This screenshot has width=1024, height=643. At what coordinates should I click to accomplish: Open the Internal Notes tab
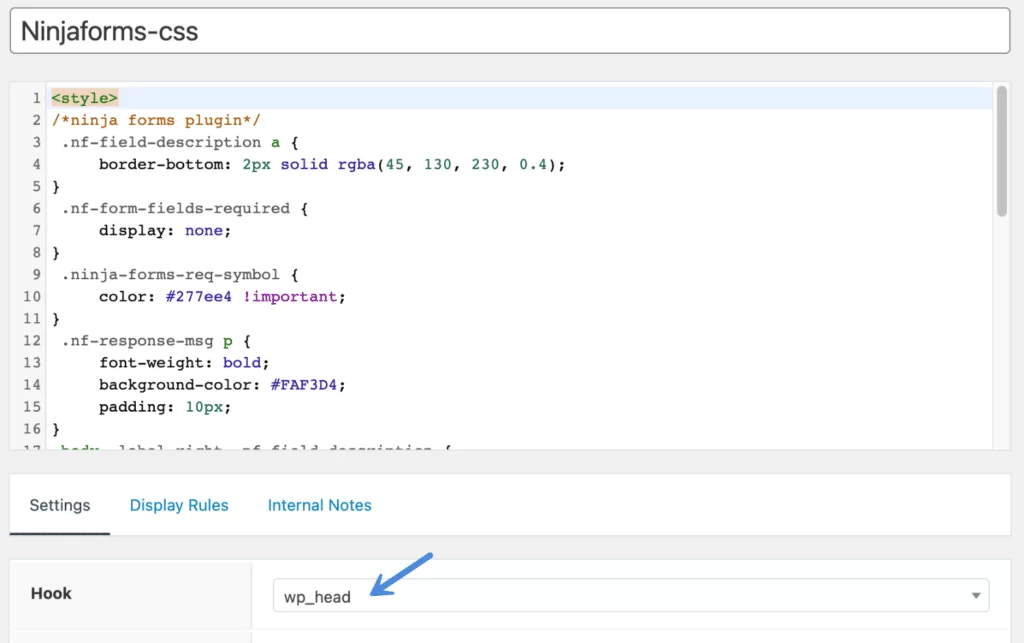point(319,505)
